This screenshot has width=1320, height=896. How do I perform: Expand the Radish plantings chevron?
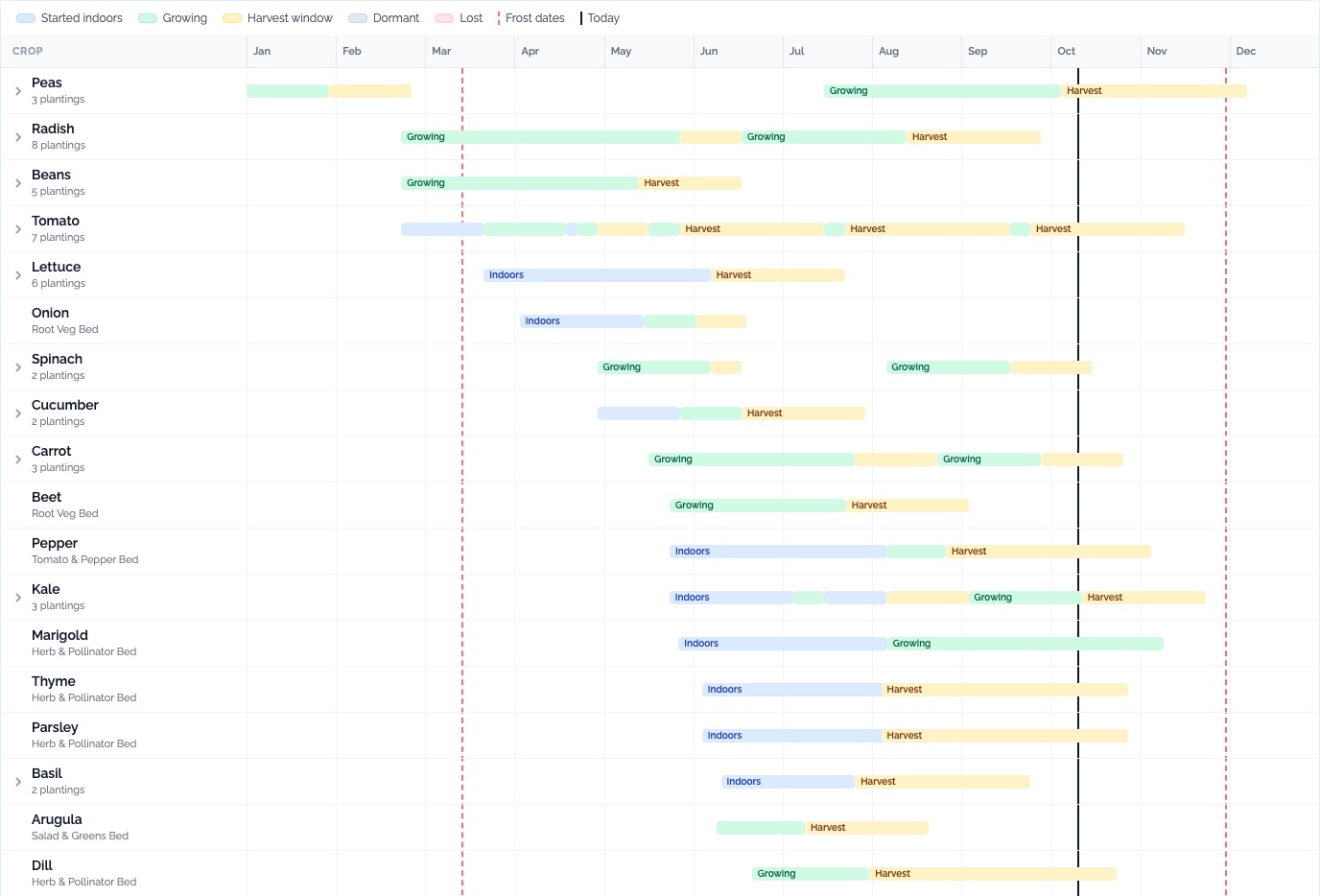tap(18, 137)
